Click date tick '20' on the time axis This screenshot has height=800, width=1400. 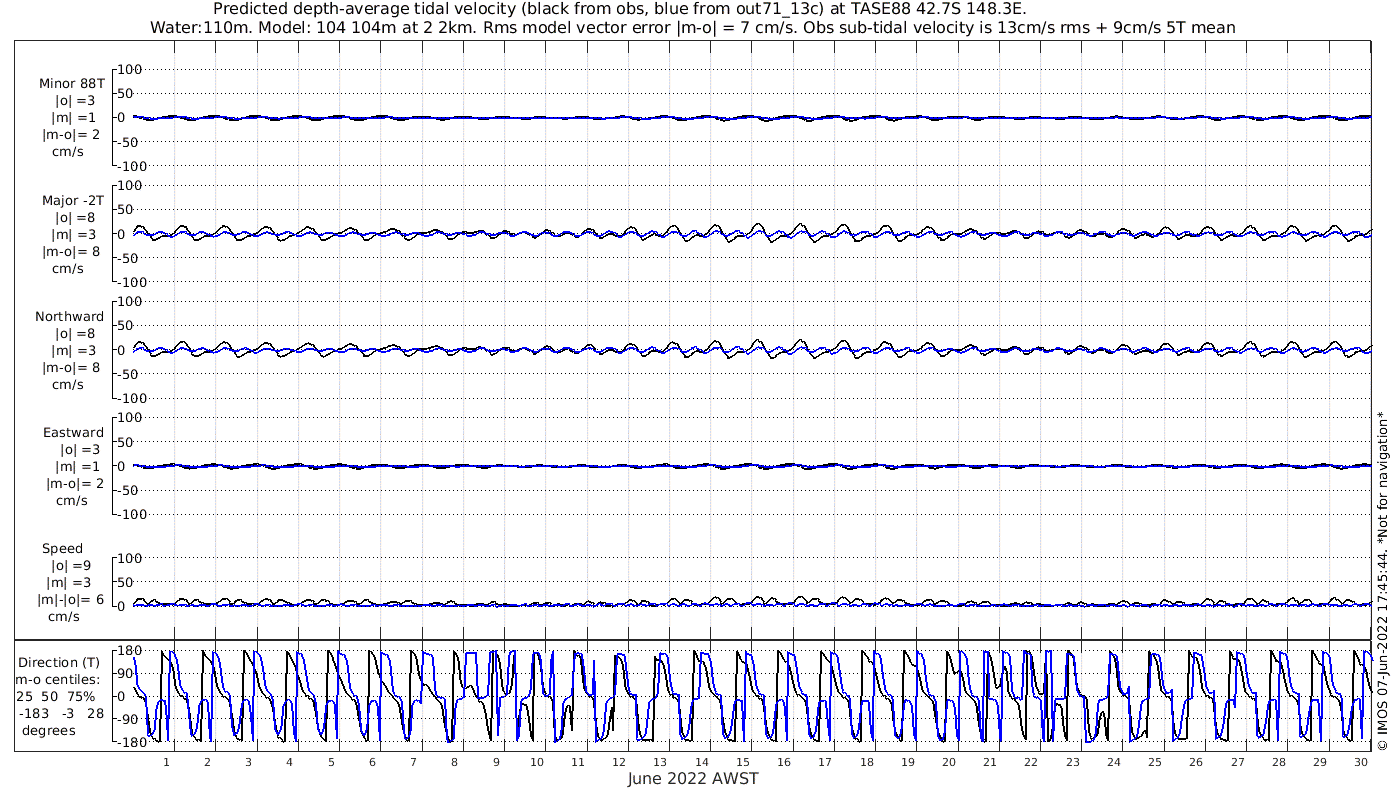coord(948,762)
